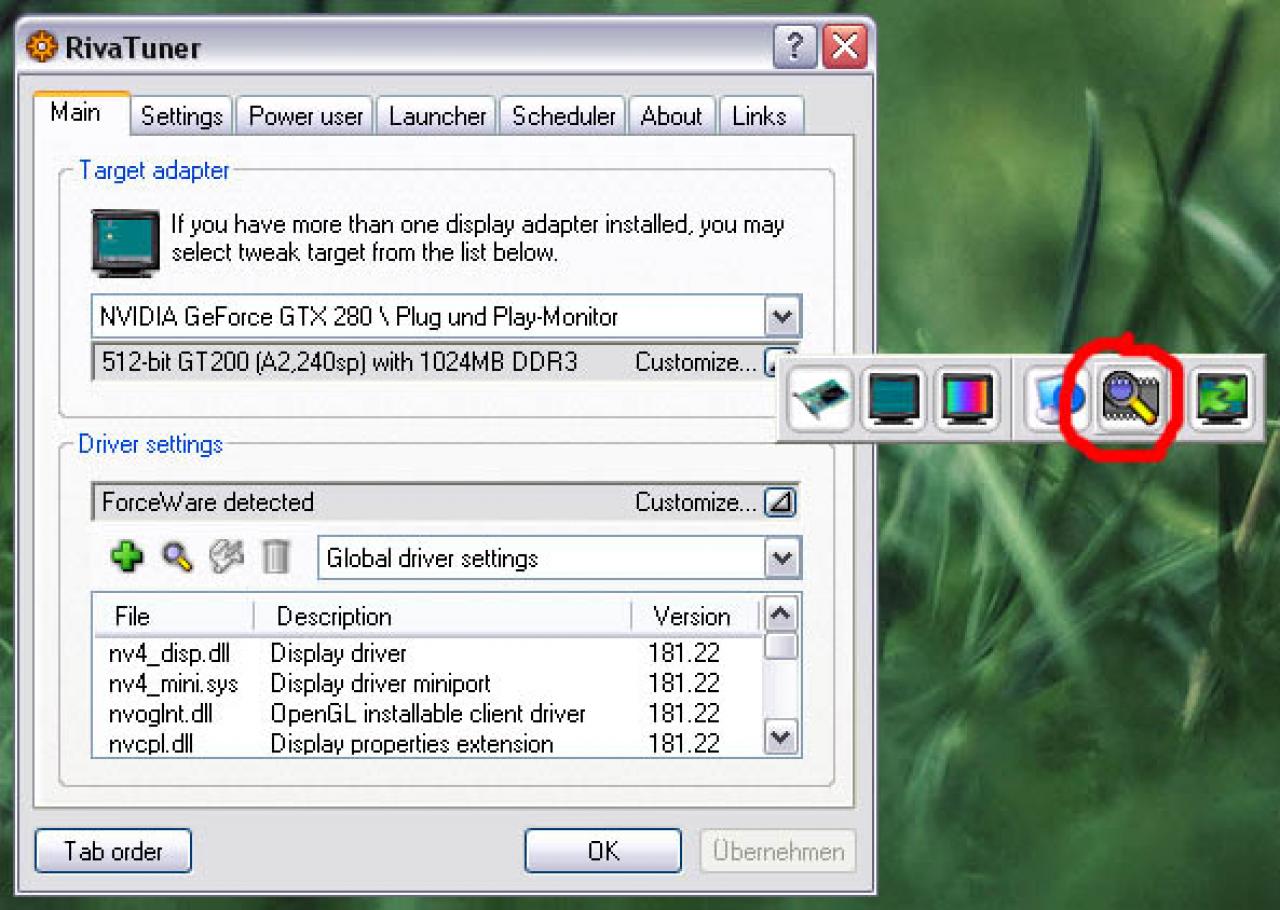Click the RivaTuner gear icon in title bar

43,46
